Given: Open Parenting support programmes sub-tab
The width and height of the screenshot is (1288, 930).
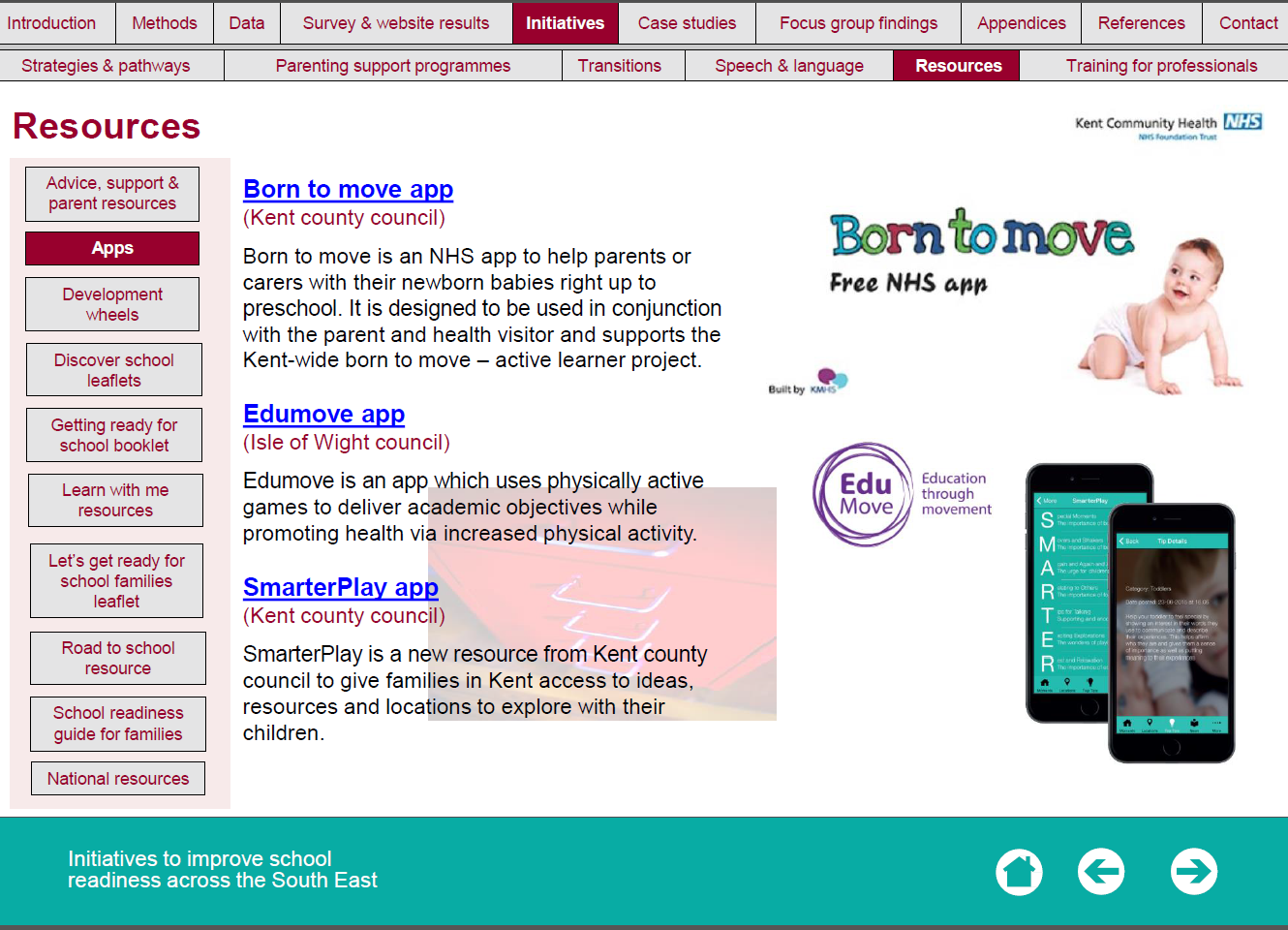Looking at the screenshot, I should click(392, 66).
